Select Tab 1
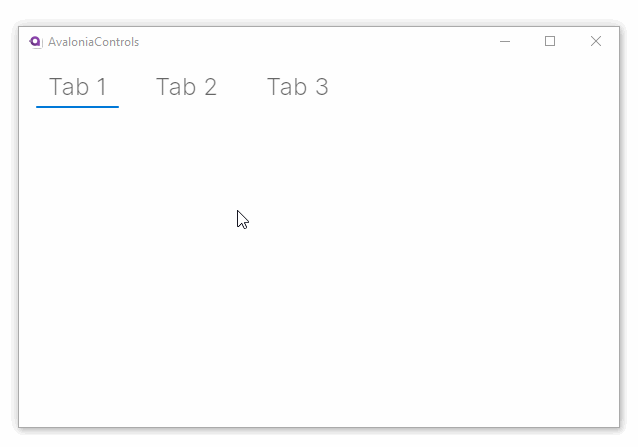 [x=78, y=87]
